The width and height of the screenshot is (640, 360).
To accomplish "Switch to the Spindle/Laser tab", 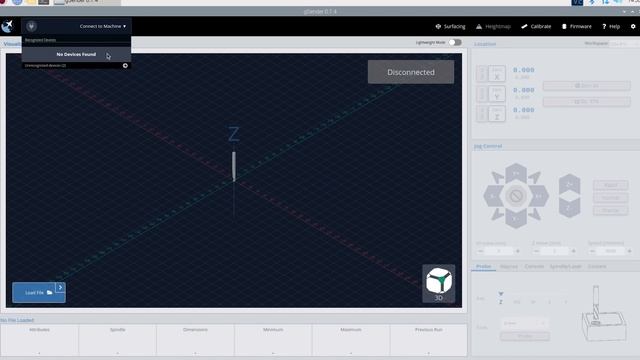I will (x=565, y=267).
